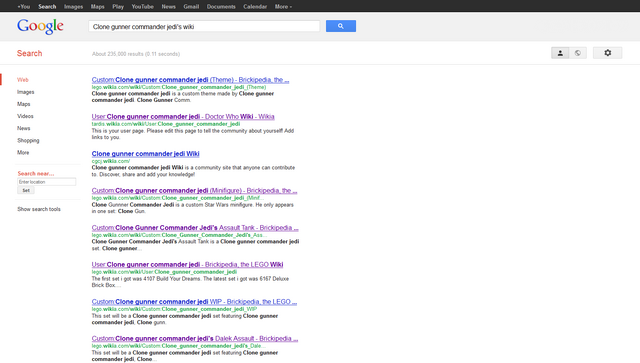Viewport: 640px width, 363px height.
Task: Filter by Images in left sidebar
Action: (26, 92)
